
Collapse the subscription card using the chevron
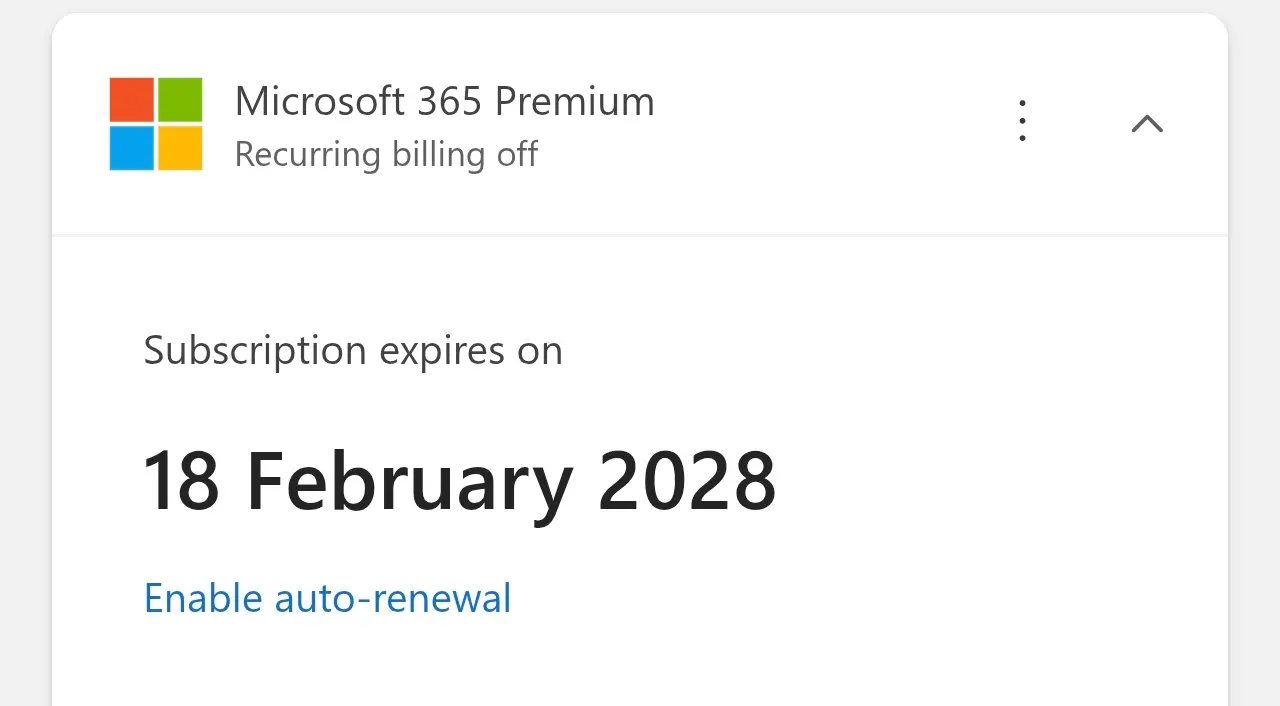1147,123
